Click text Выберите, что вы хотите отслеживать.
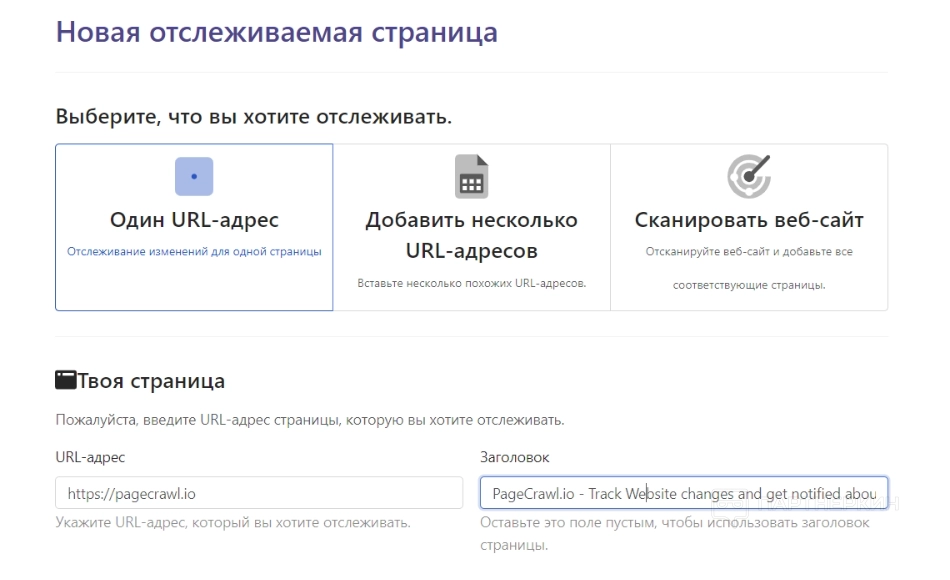 (x=254, y=116)
